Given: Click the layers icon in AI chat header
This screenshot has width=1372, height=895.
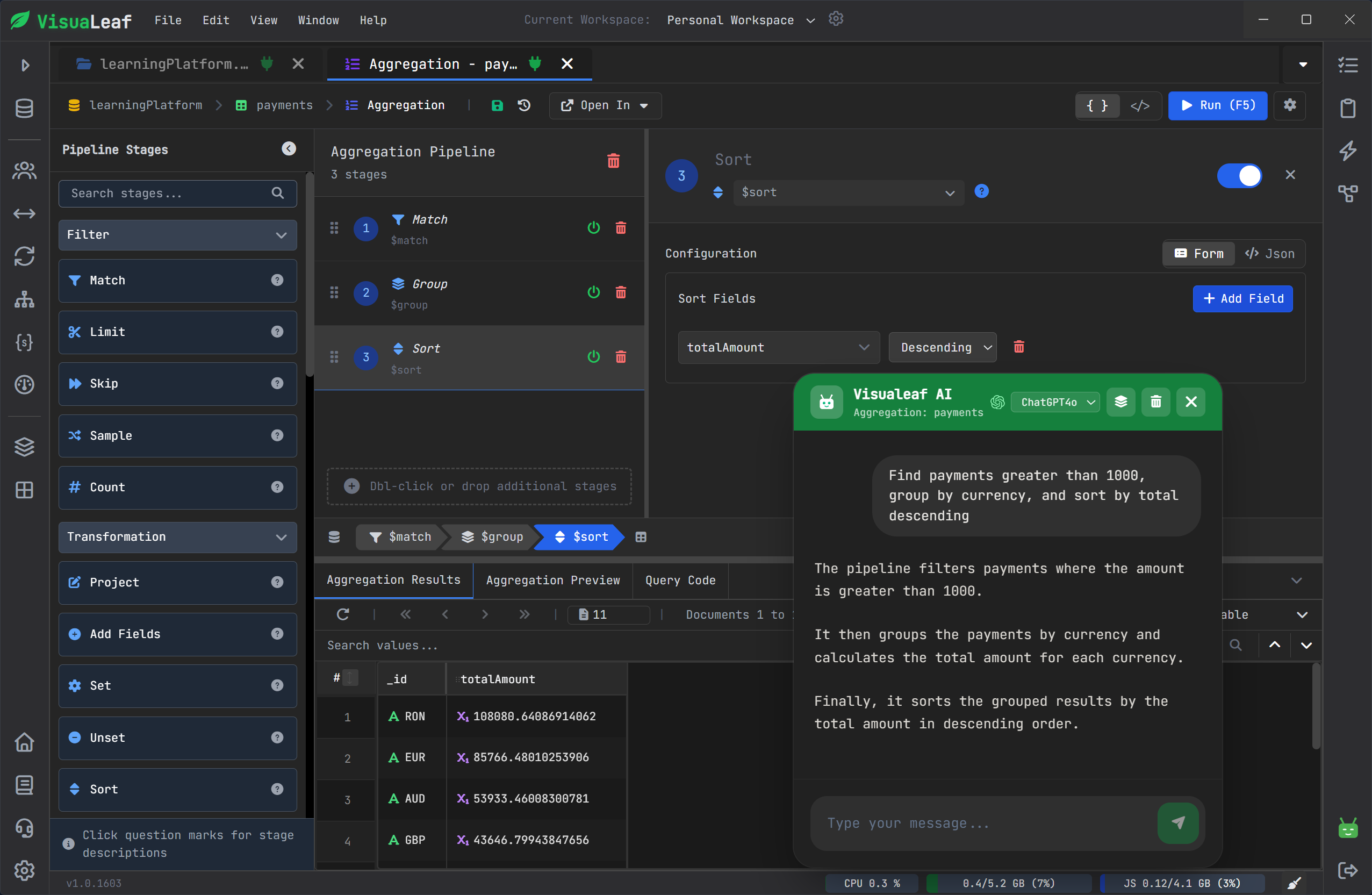Looking at the screenshot, I should click(x=1120, y=402).
